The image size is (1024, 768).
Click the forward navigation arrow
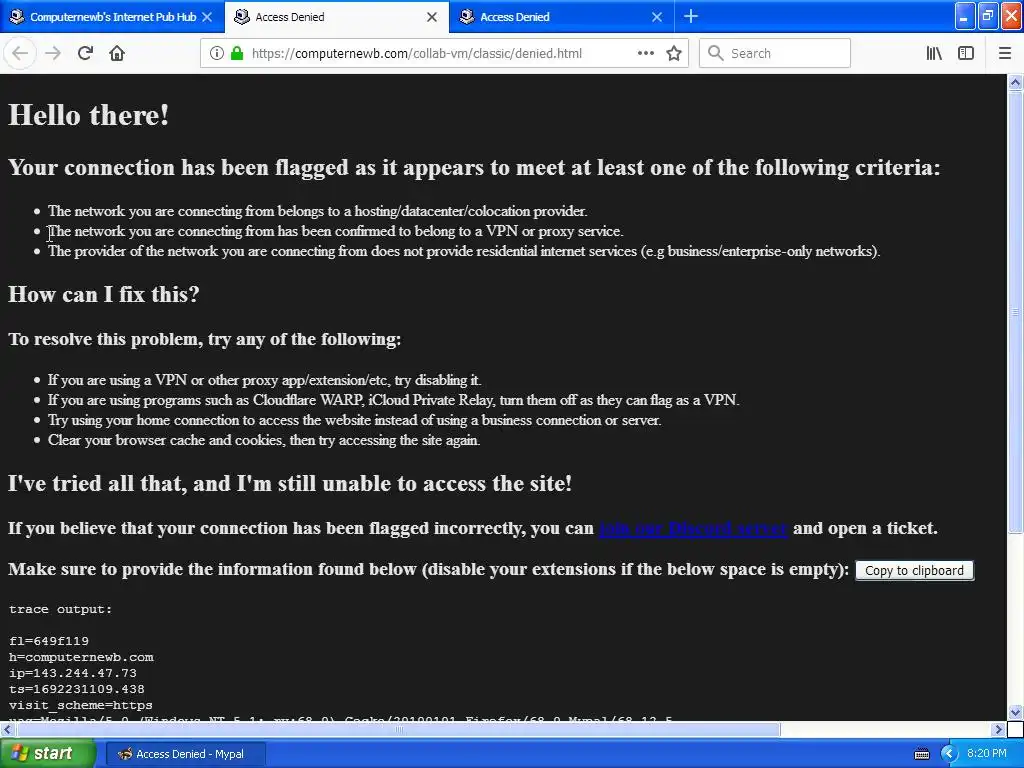coord(53,53)
